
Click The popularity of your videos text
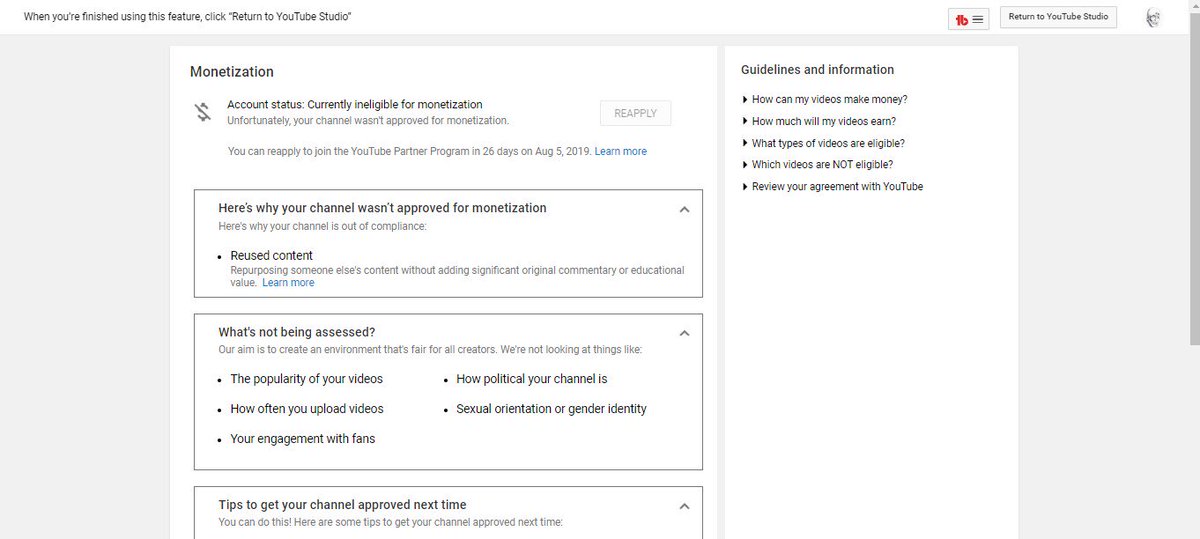306,379
